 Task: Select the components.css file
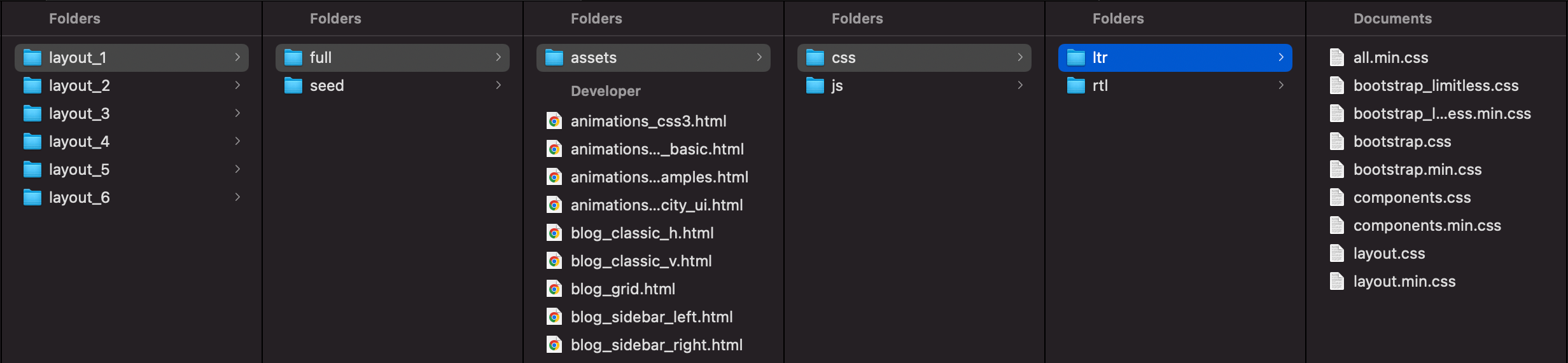pos(1411,198)
